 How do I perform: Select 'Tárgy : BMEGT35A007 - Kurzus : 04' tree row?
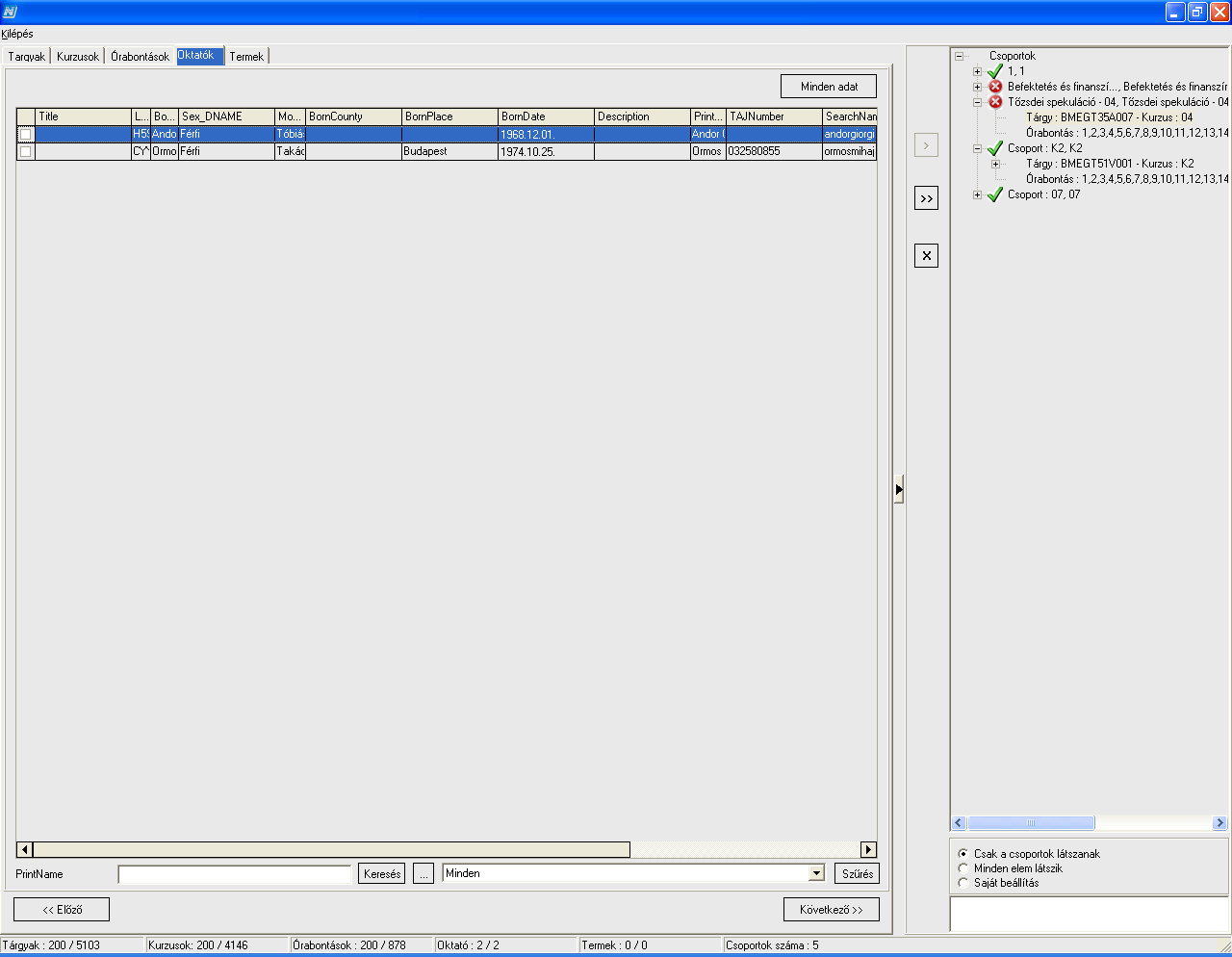[x=1109, y=117]
